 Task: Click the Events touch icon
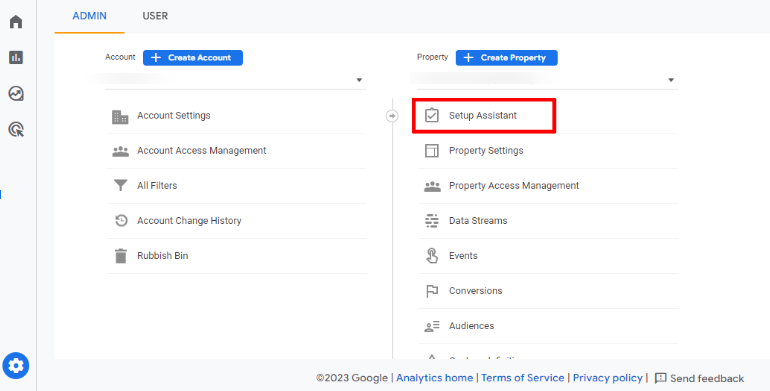pos(432,256)
